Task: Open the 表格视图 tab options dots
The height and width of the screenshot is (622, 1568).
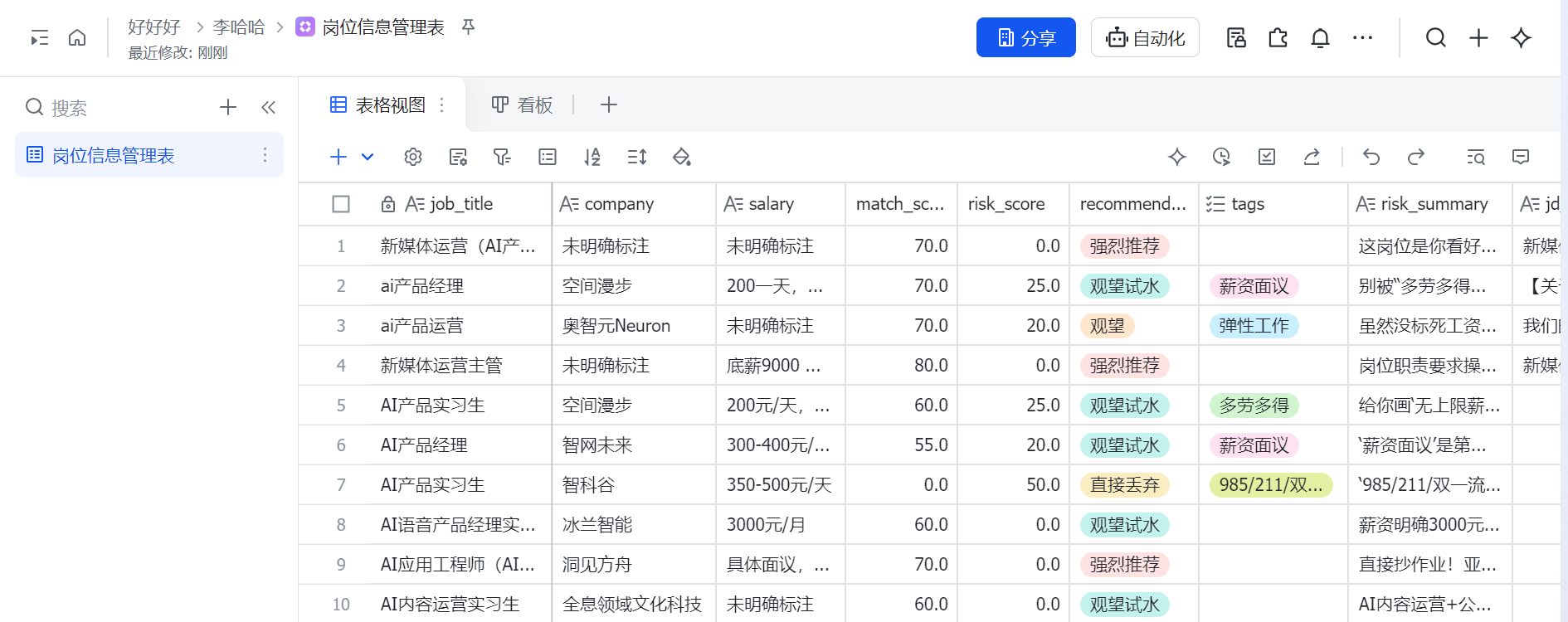Action: pyautogui.click(x=442, y=104)
